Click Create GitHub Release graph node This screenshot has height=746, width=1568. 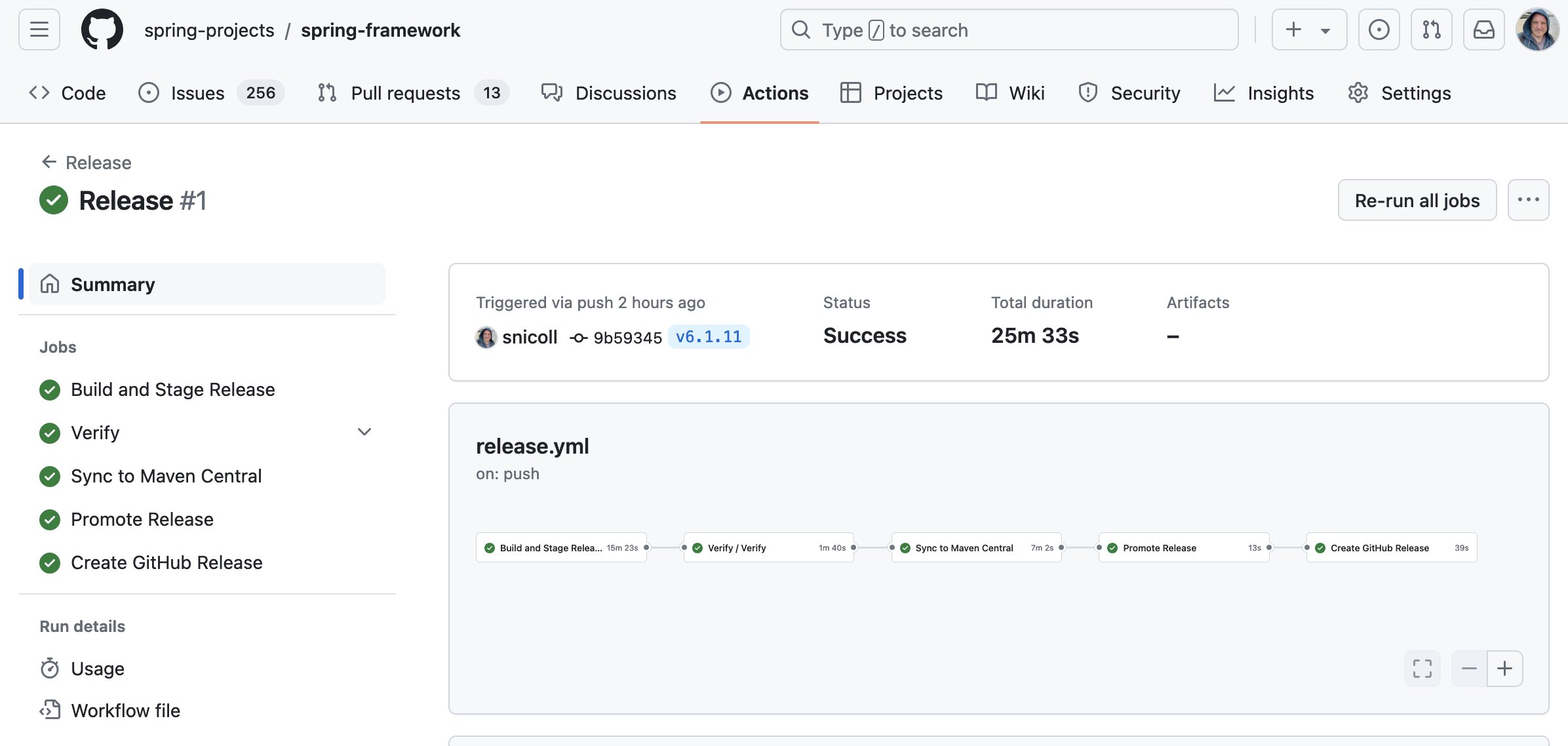(1392, 547)
